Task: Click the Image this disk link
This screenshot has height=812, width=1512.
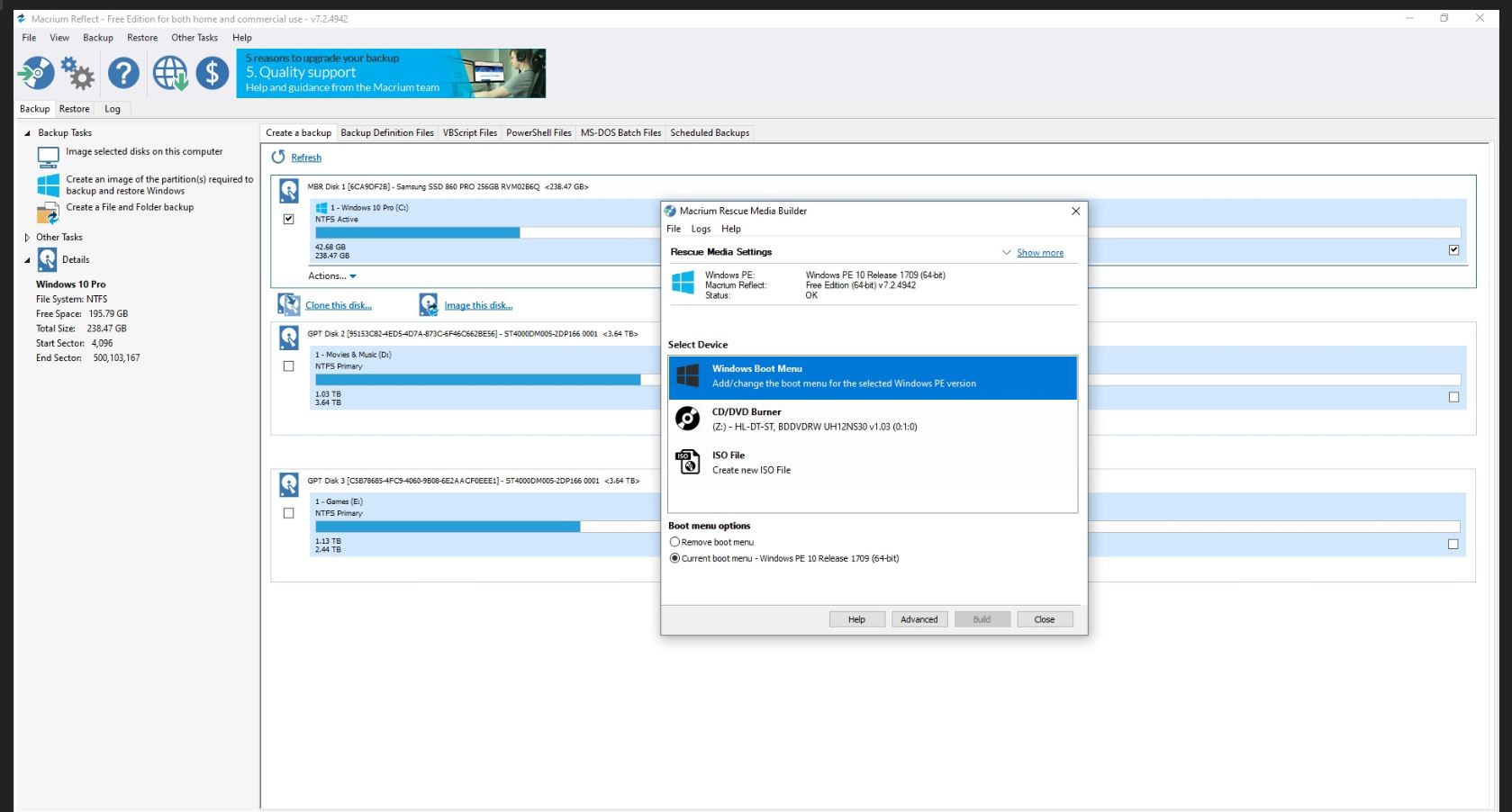Action: (478, 305)
